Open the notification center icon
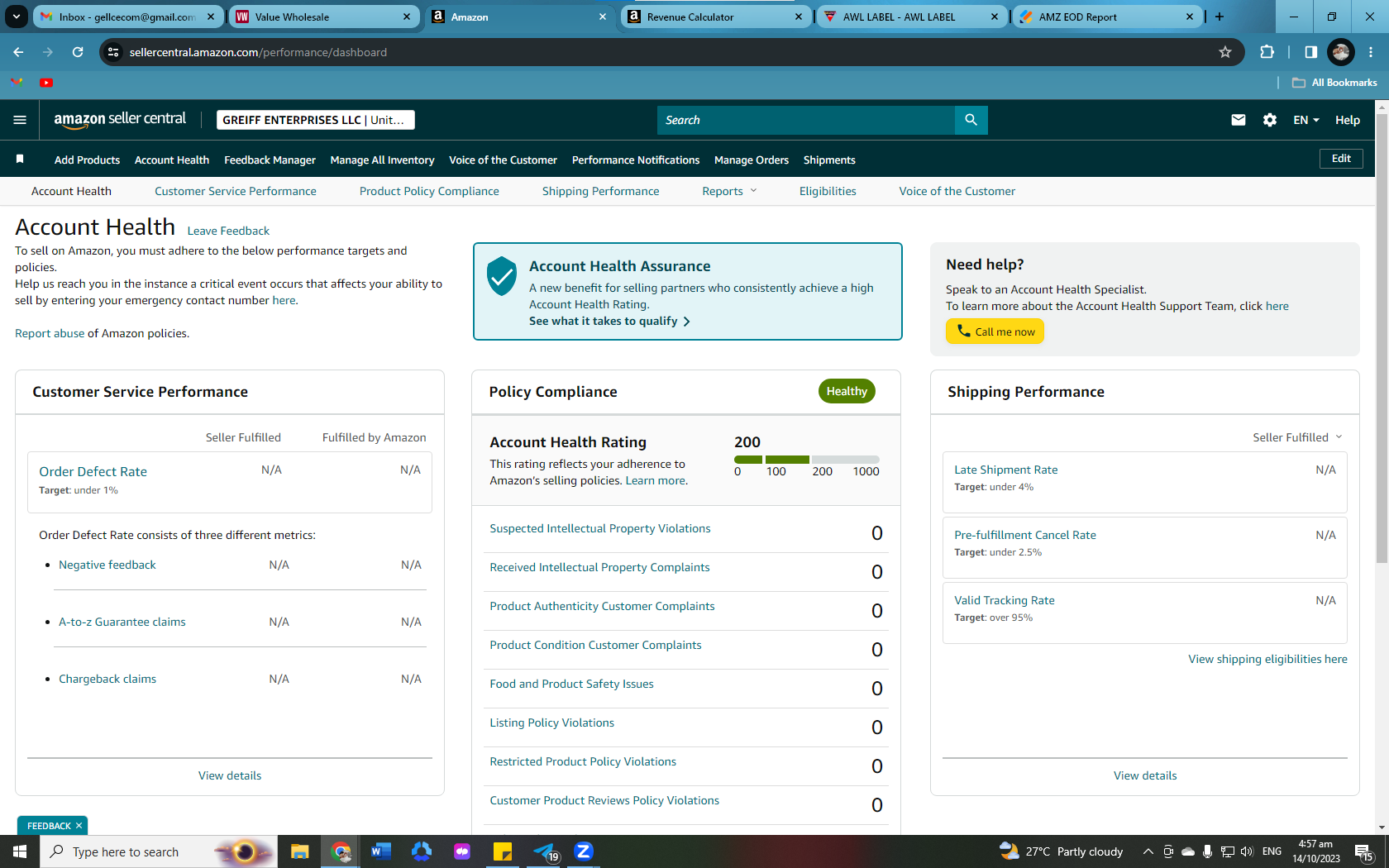Image resolution: width=1389 pixels, height=868 pixels. pyautogui.click(x=1364, y=851)
